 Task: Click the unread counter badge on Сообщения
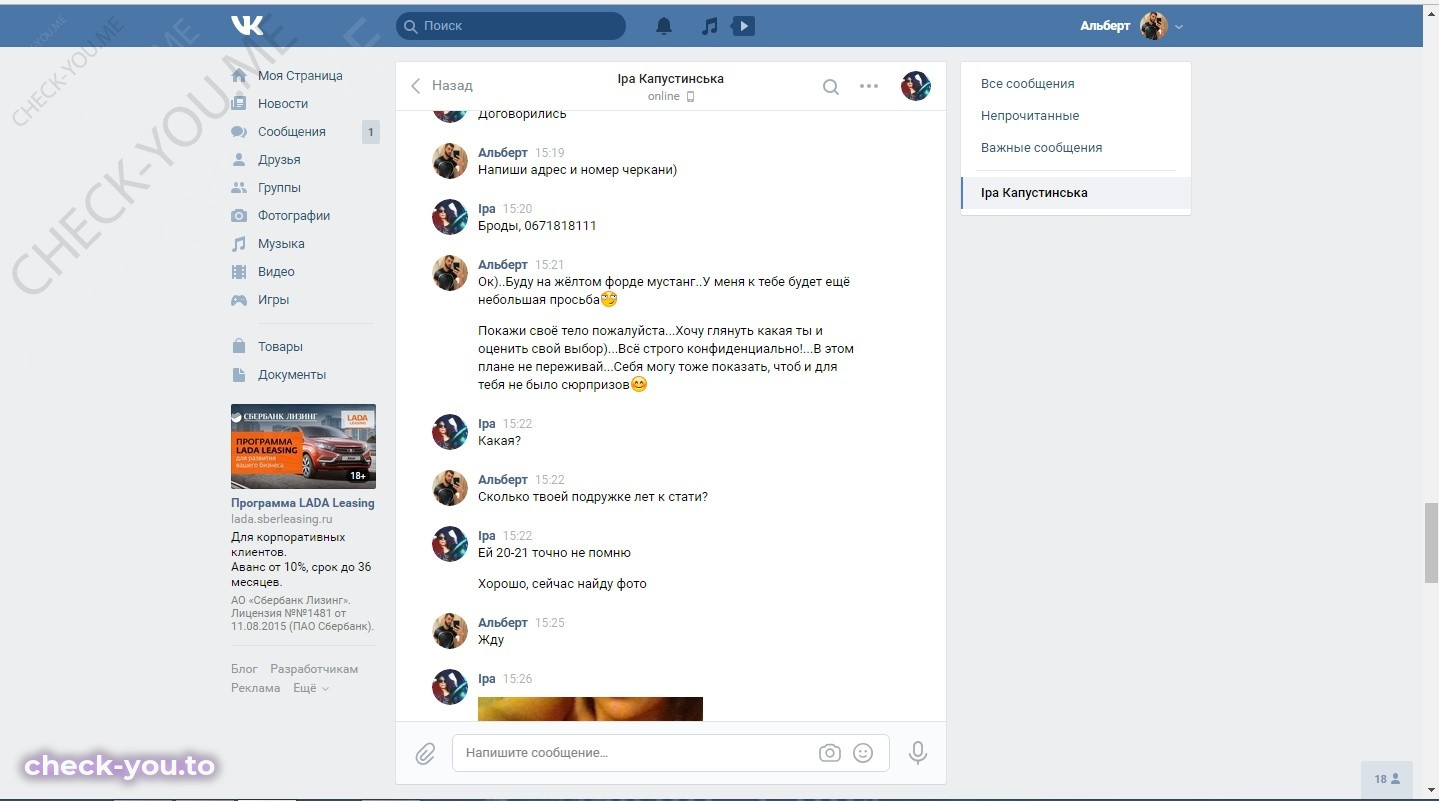pos(370,132)
